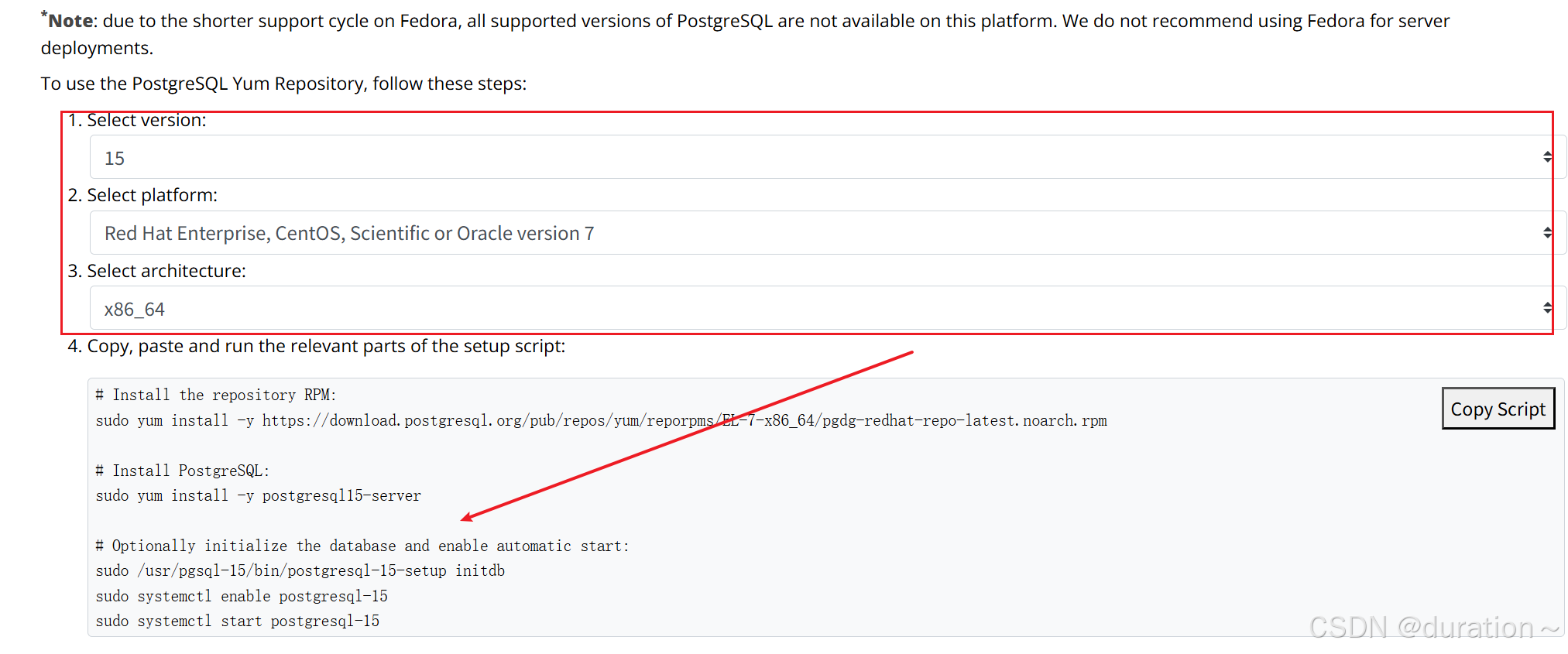This screenshot has height=654, width=1568.
Task: Click the platform dropdown arrow icon
Action: [x=1547, y=233]
